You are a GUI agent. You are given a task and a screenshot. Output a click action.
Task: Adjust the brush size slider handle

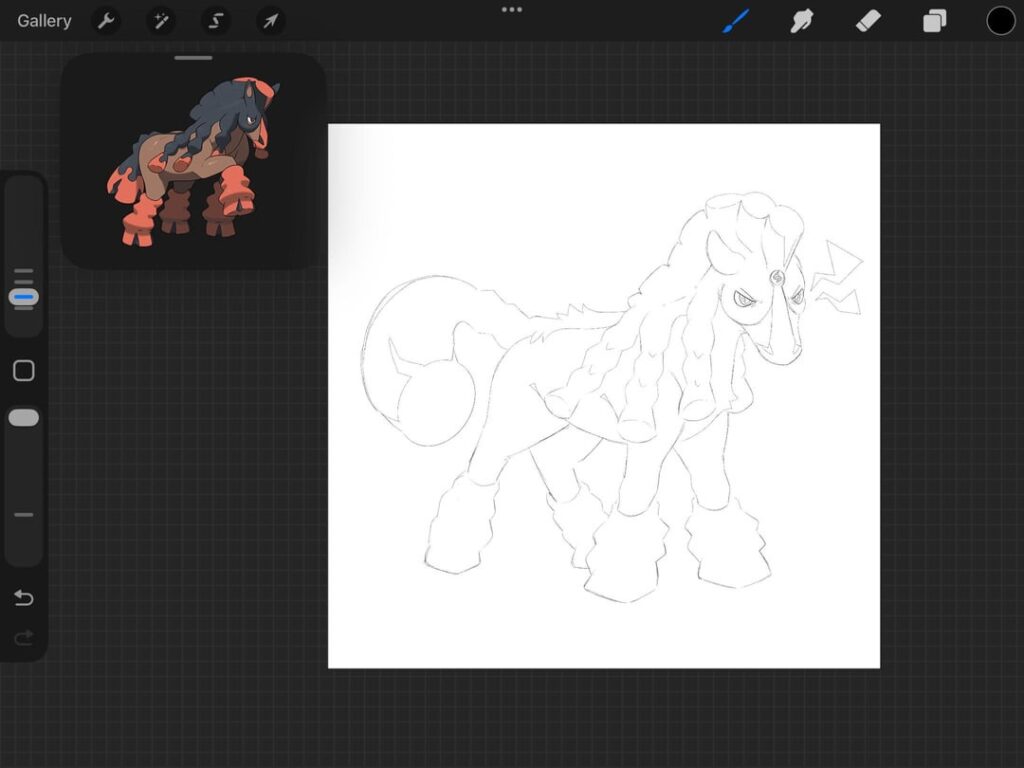coord(24,297)
